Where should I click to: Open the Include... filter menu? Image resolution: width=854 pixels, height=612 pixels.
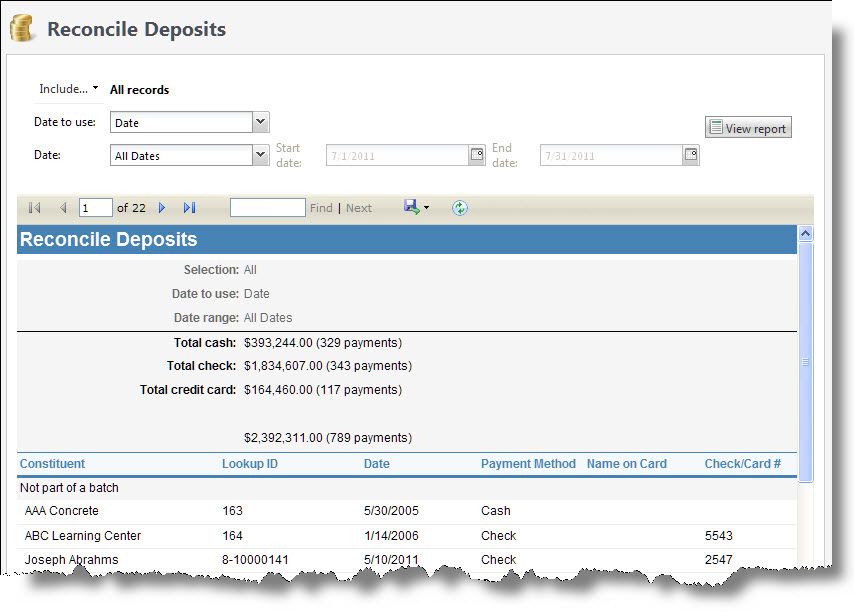point(68,89)
